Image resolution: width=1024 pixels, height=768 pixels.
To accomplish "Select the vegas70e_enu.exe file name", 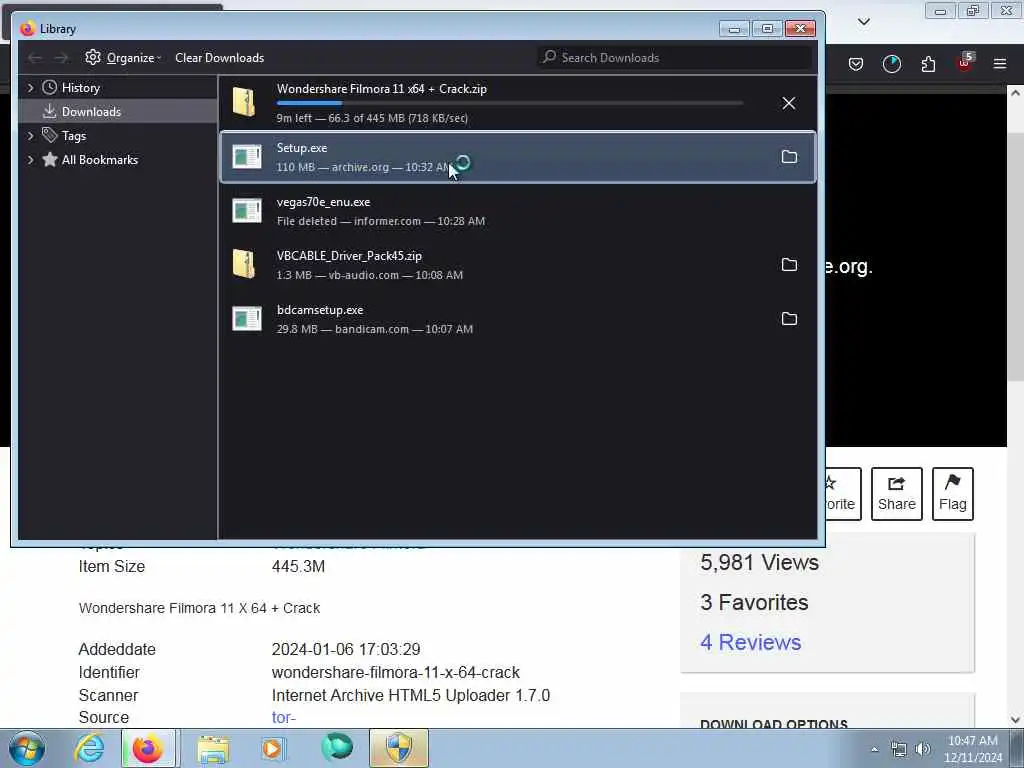I will pos(323,202).
